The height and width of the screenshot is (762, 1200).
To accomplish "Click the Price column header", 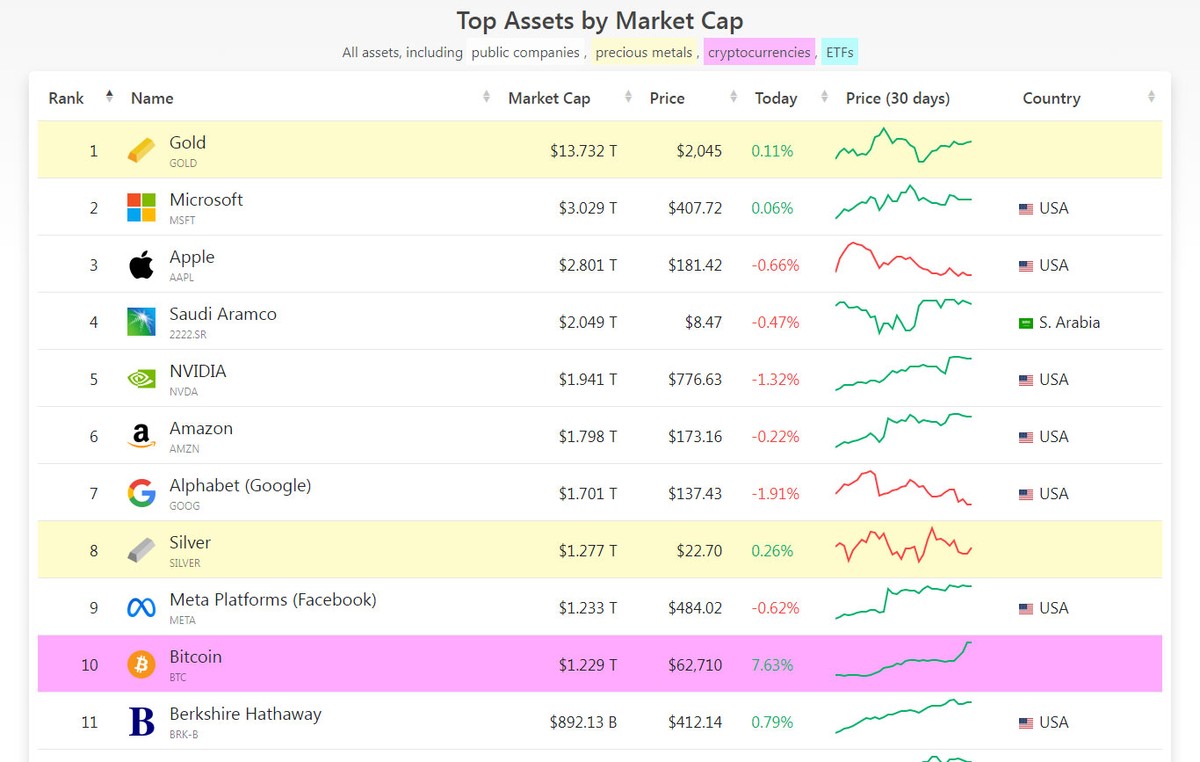I will pyautogui.click(x=670, y=98).
